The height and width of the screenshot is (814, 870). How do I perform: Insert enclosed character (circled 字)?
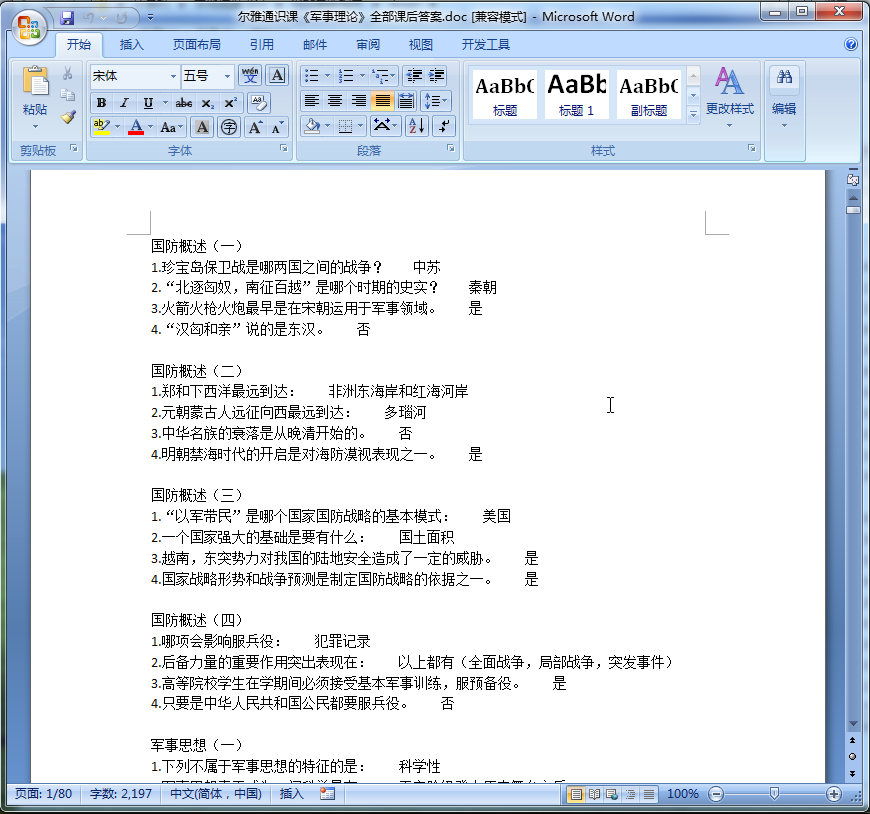tap(229, 127)
